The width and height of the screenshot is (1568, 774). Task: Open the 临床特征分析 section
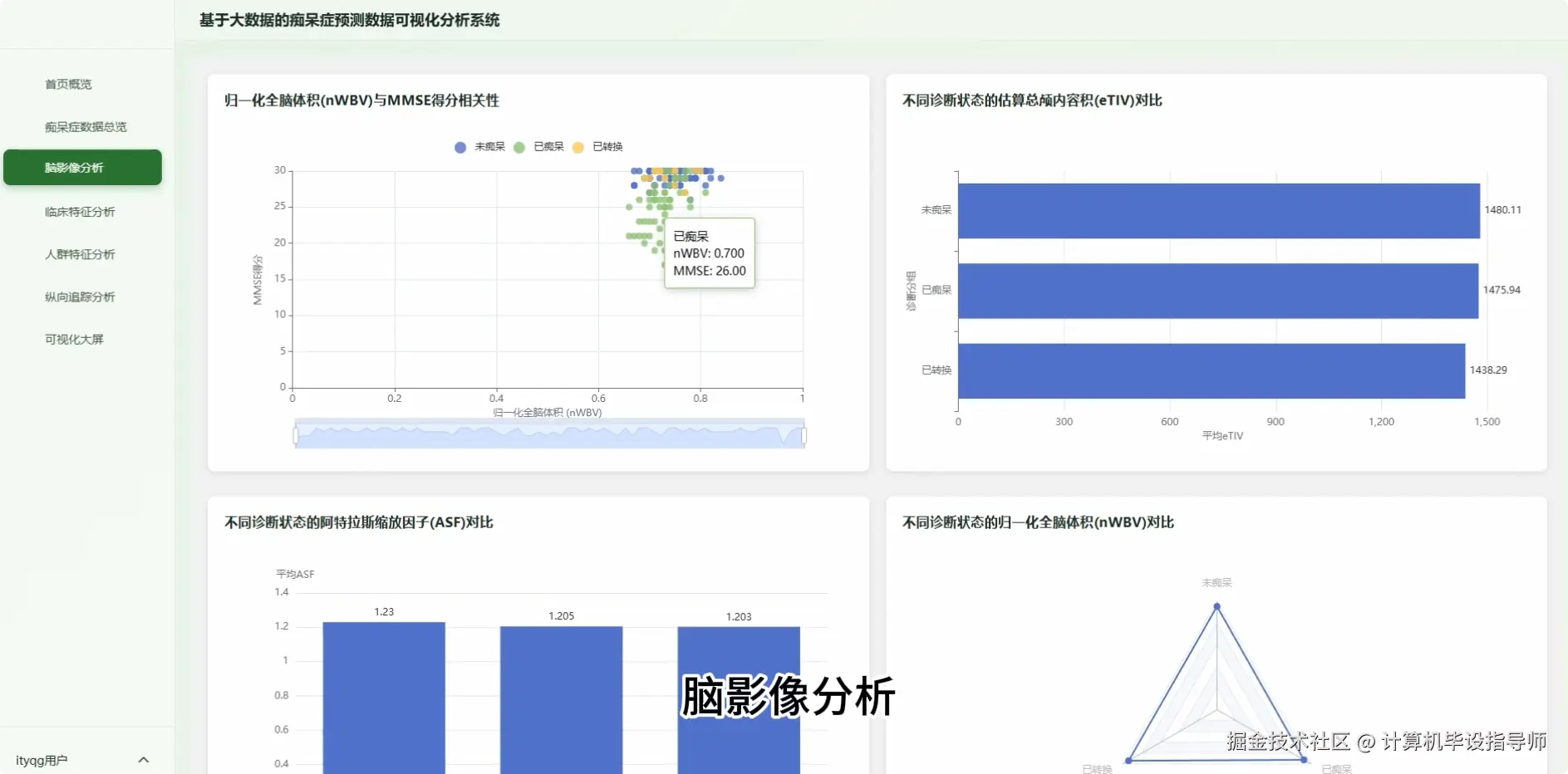click(x=78, y=212)
